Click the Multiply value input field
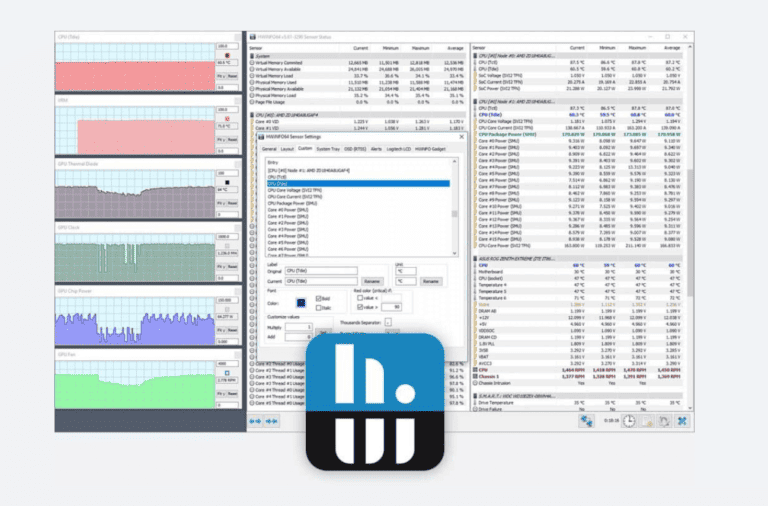Screen dimensions: 768x506 tap(299, 327)
